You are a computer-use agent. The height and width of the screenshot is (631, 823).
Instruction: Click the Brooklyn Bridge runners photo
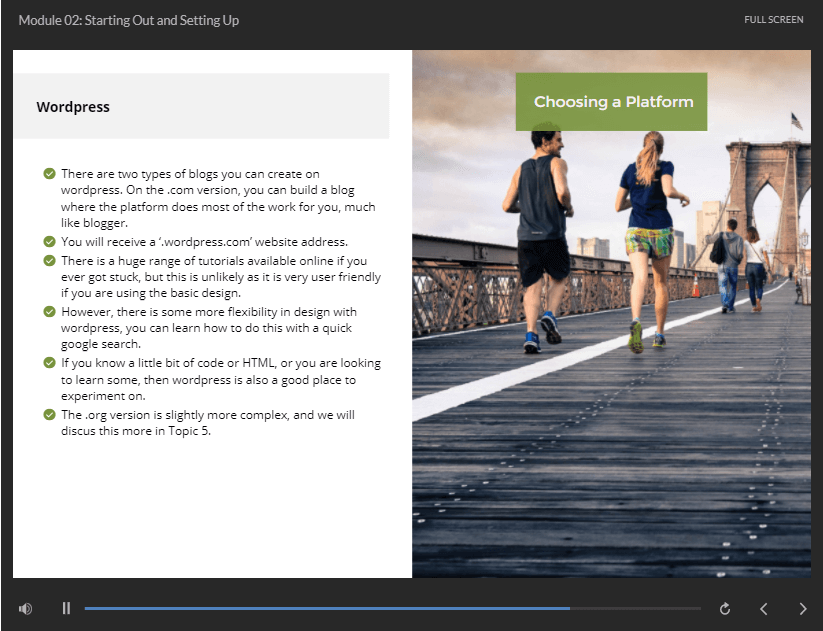[611, 314]
